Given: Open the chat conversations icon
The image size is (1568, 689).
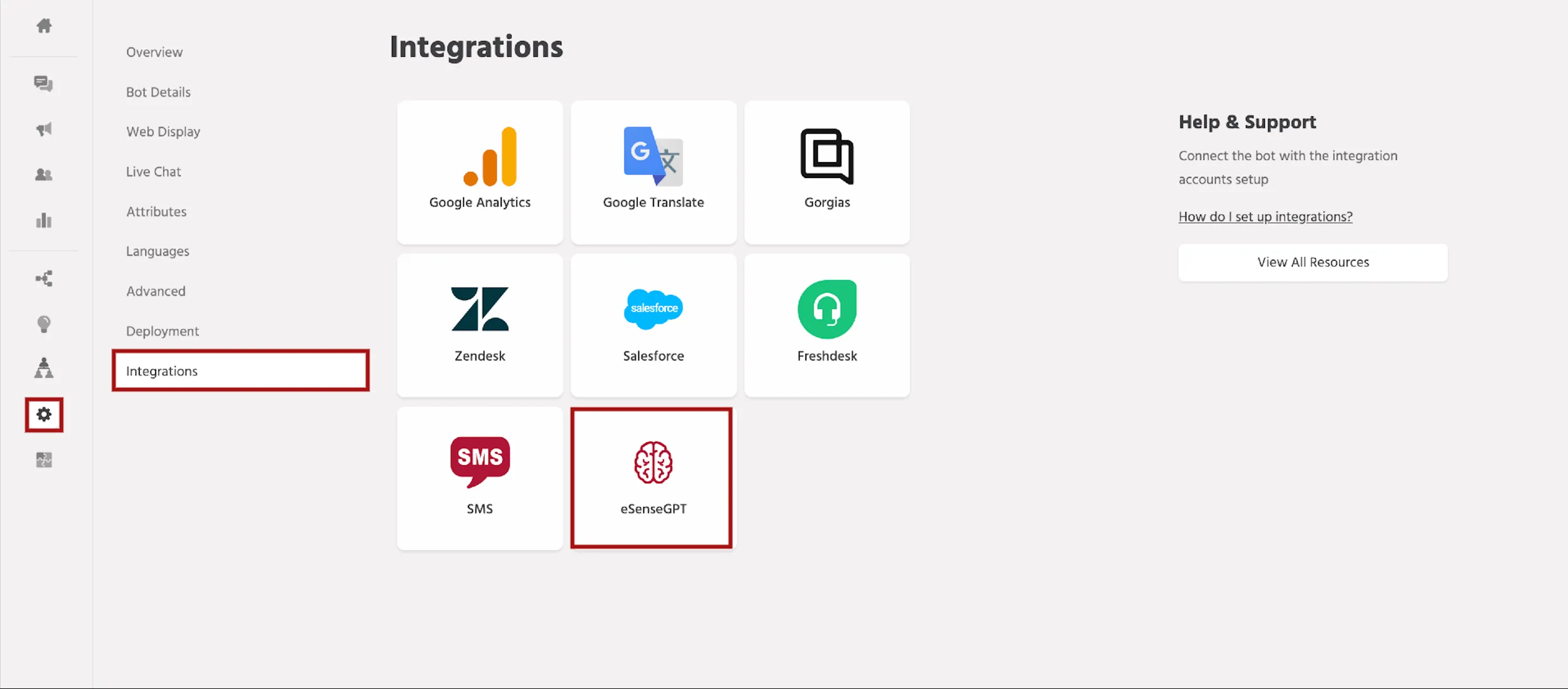Looking at the screenshot, I should click(x=44, y=83).
